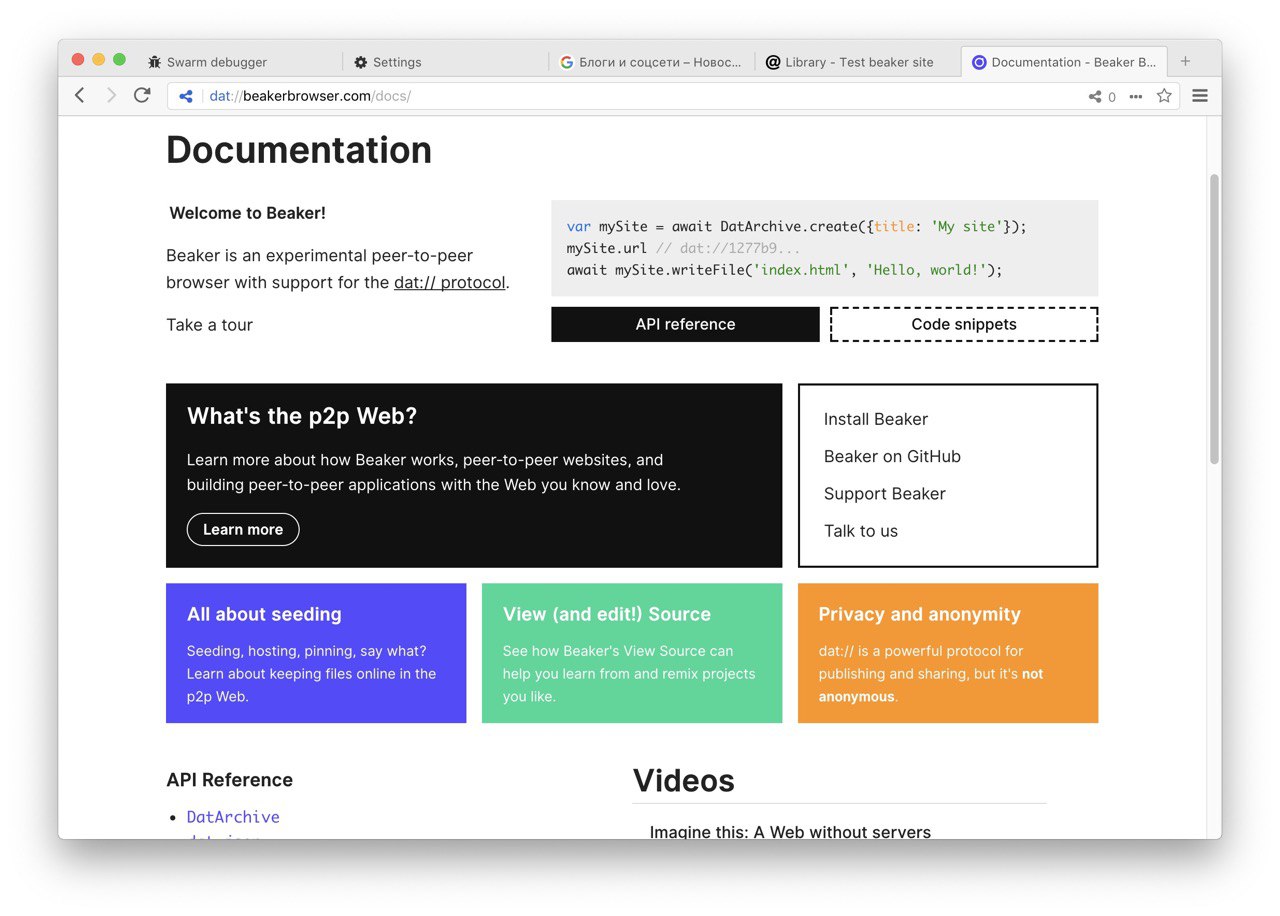Open the View (and edit!) Source card
Screen dimensions: 1280x916
[632, 653]
